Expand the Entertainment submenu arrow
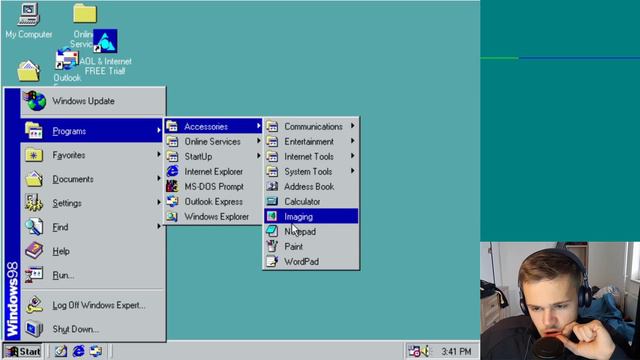 [x=353, y=141]
